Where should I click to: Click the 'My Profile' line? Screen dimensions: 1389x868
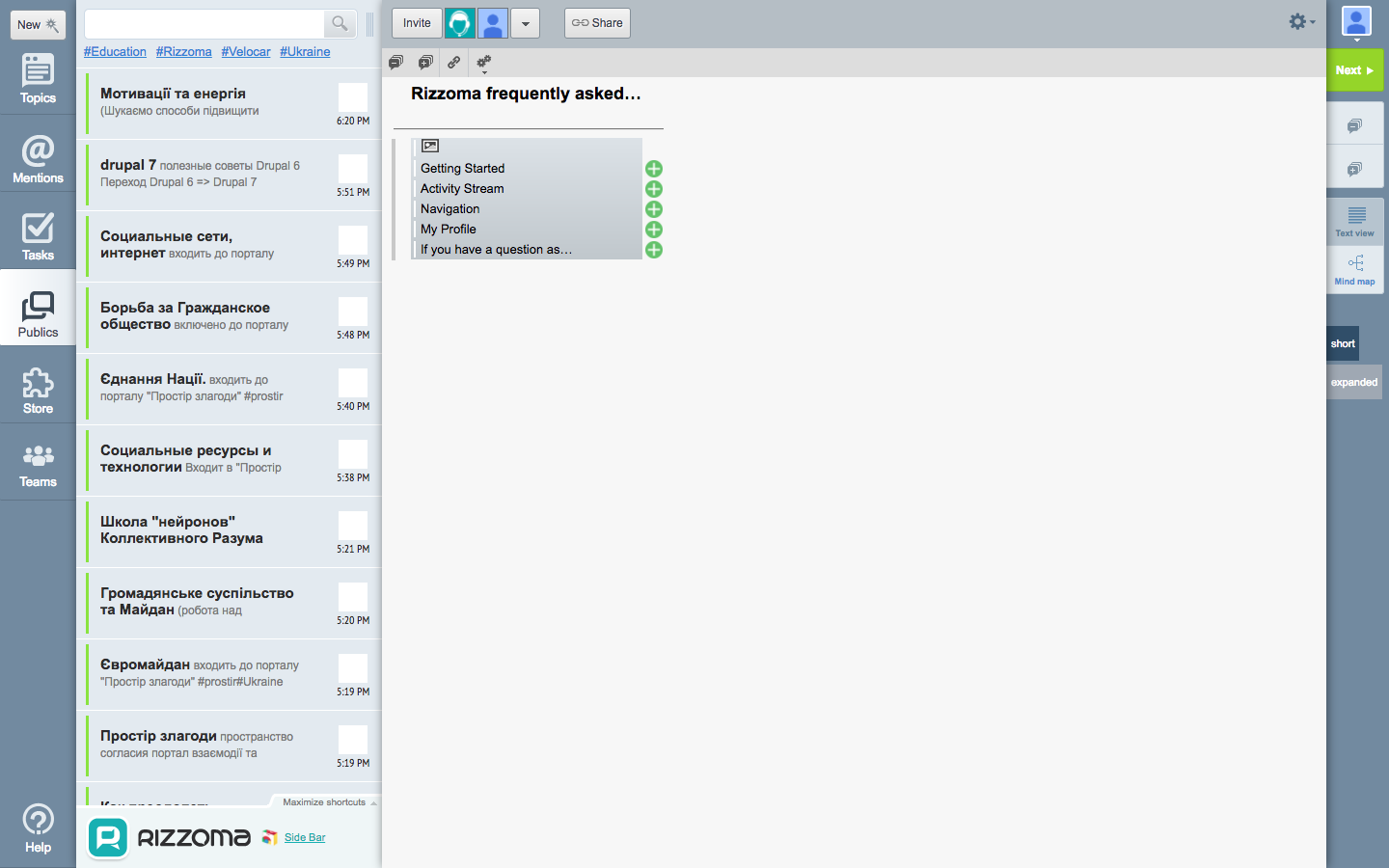449,230
